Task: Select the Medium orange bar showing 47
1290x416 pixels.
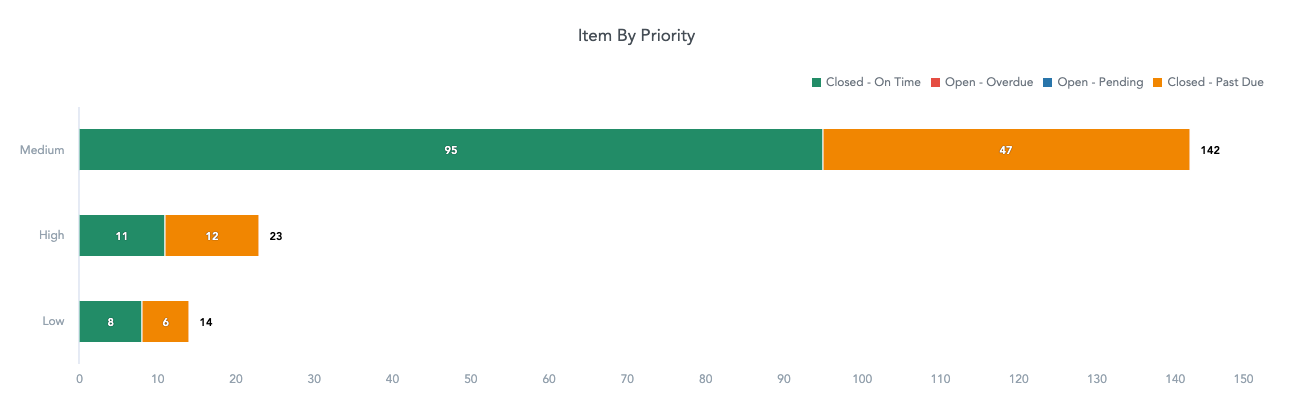Action: tap(1006, 150)
